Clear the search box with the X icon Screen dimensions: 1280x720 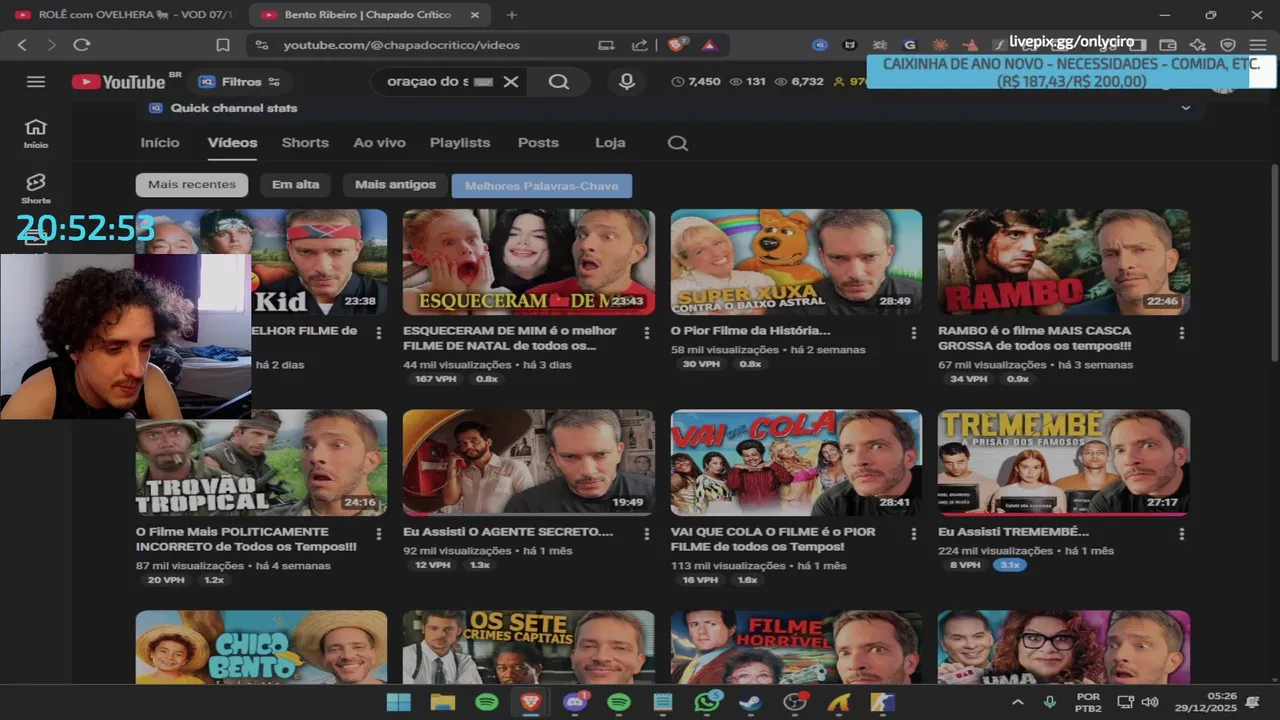coord(511,82)
